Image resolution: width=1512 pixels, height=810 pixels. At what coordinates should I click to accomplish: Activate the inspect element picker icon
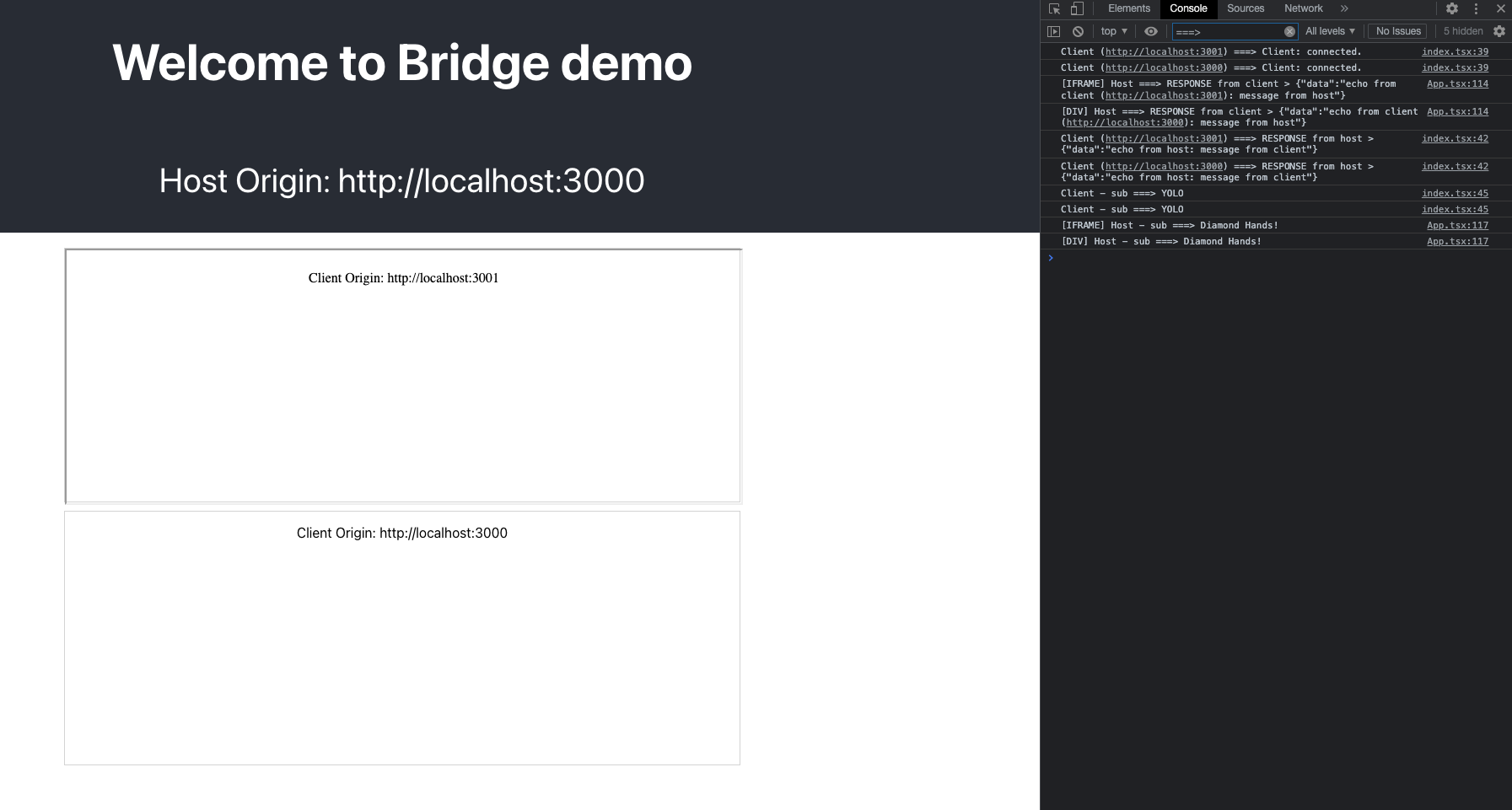(1054, 8)
